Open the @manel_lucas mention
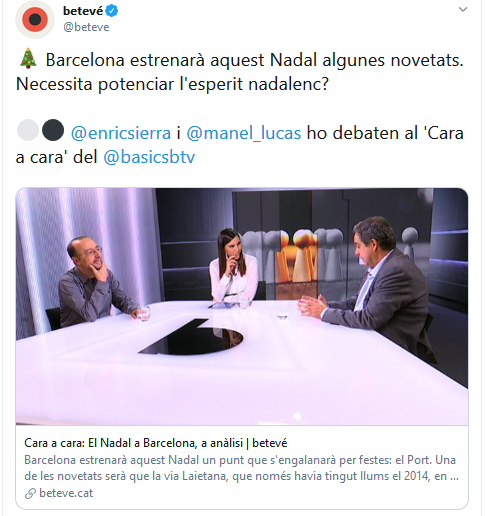Screen dimensions: 485x516 244,133
